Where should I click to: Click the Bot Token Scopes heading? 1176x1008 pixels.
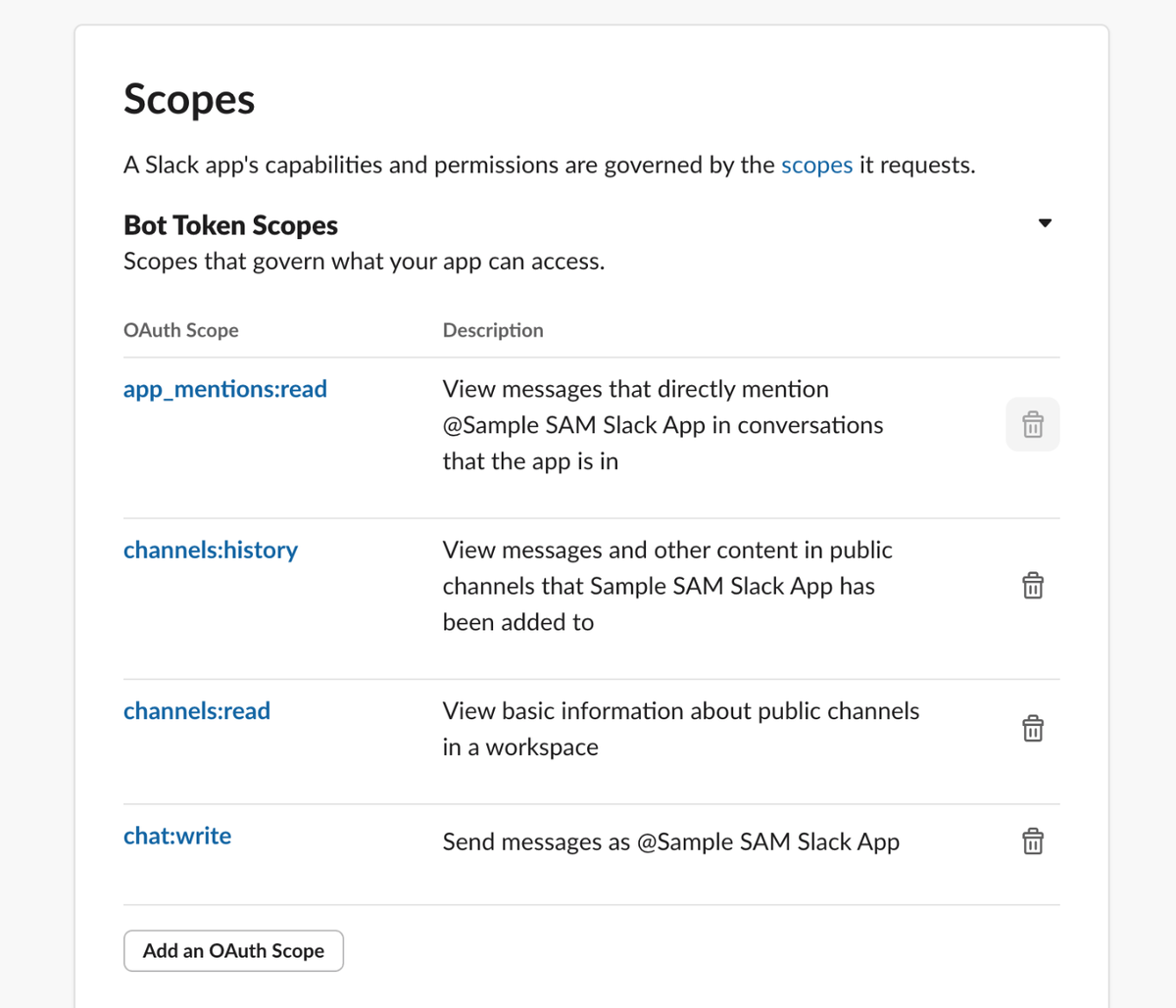coord(230,225)
